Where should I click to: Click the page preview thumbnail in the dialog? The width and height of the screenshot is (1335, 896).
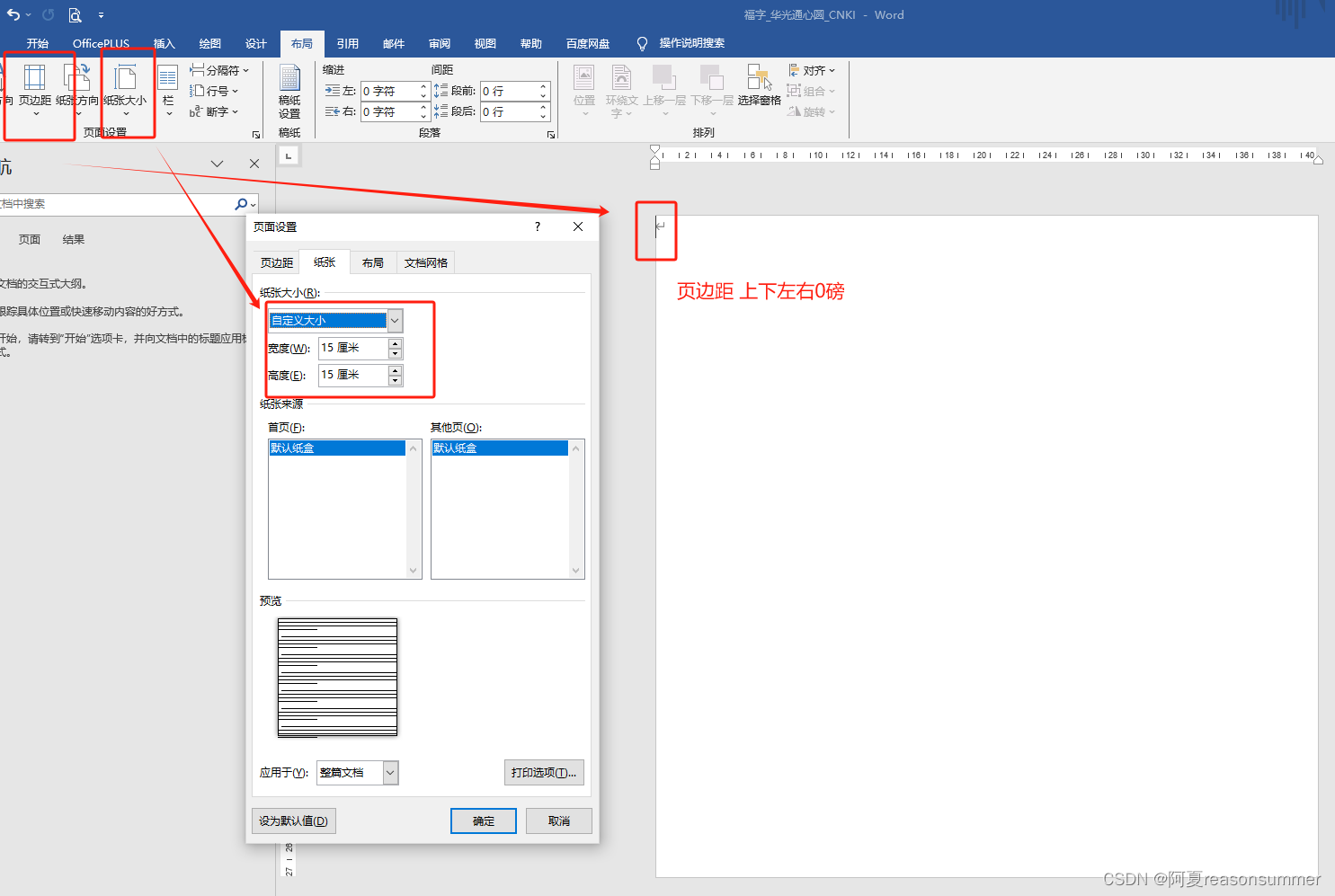[337, 678]
